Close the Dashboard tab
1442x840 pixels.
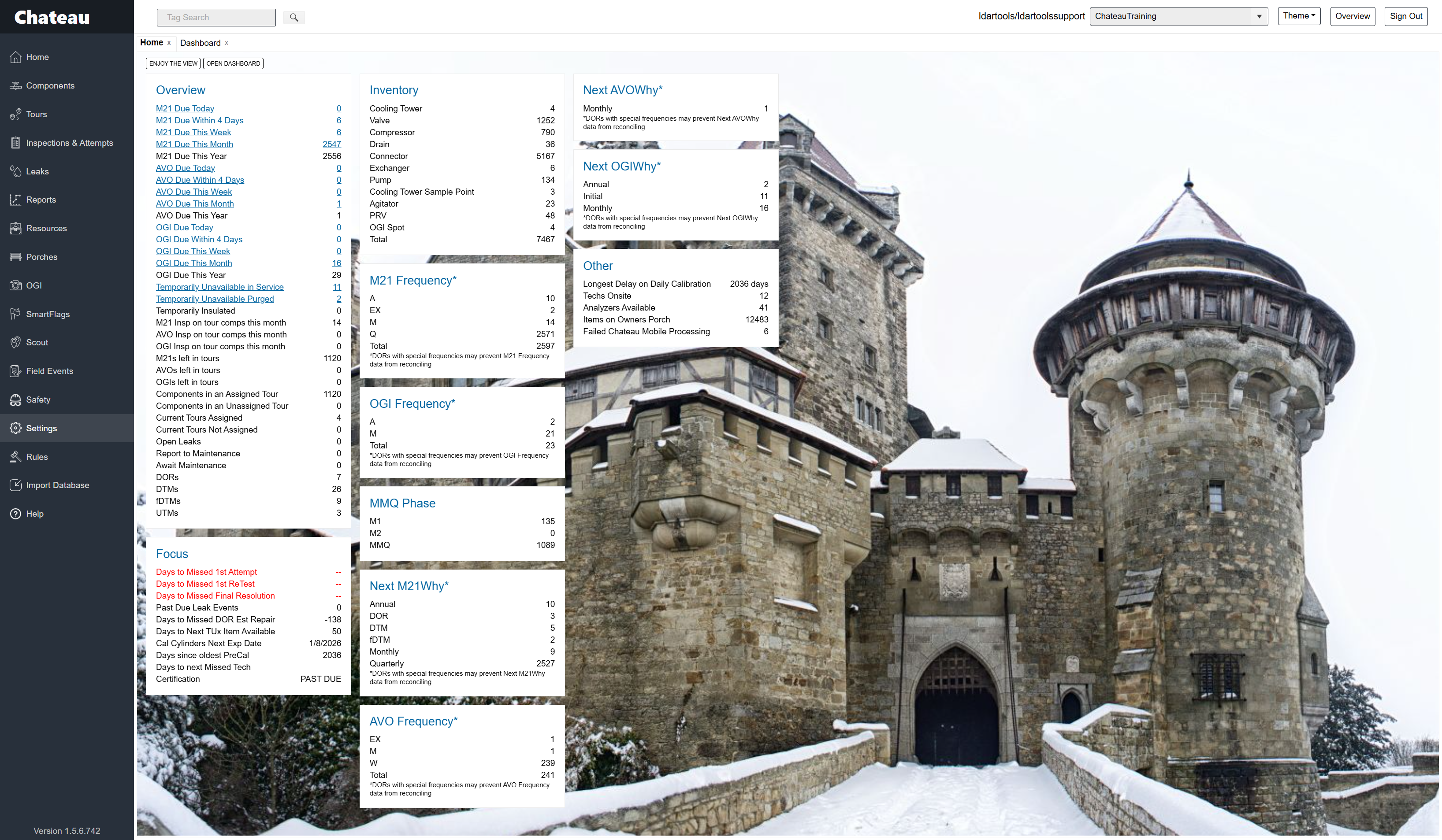coord(227,43)
